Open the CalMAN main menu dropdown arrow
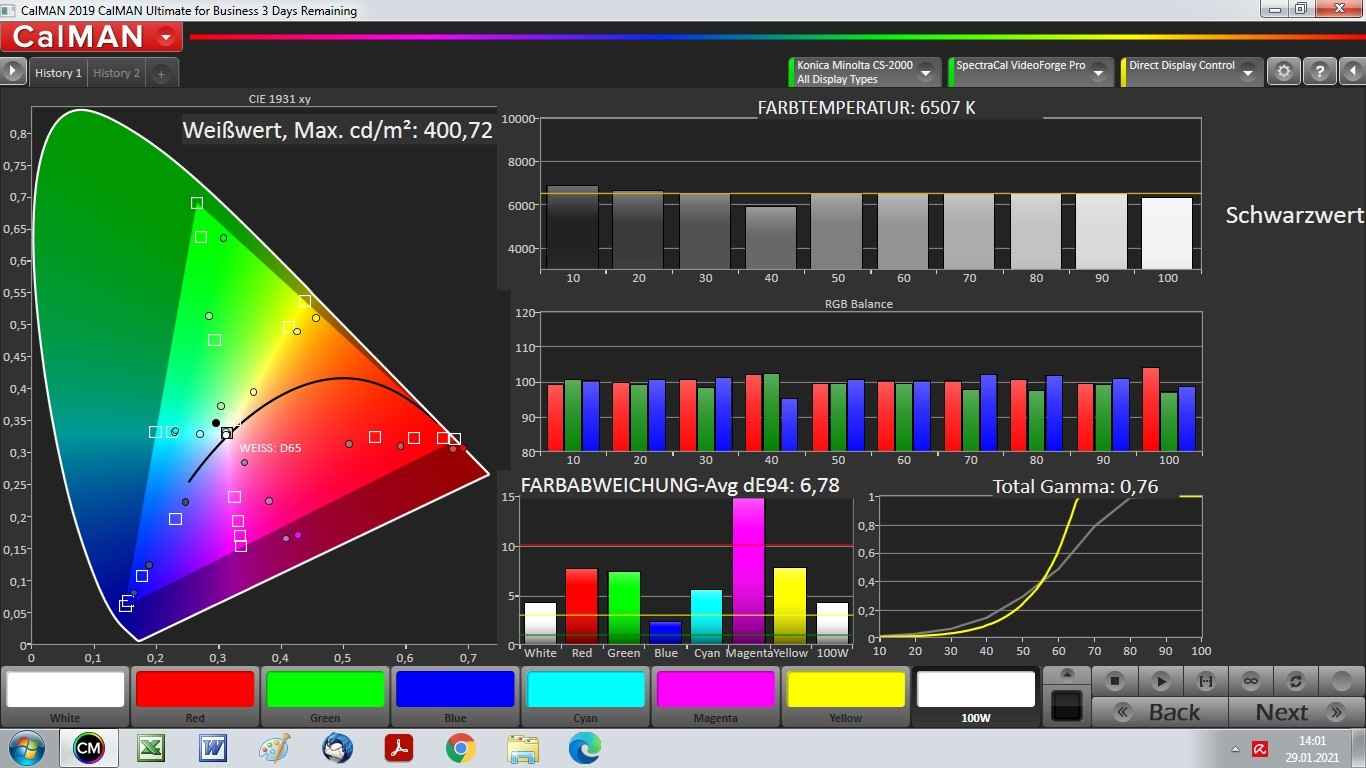 [x=165, y=38]
